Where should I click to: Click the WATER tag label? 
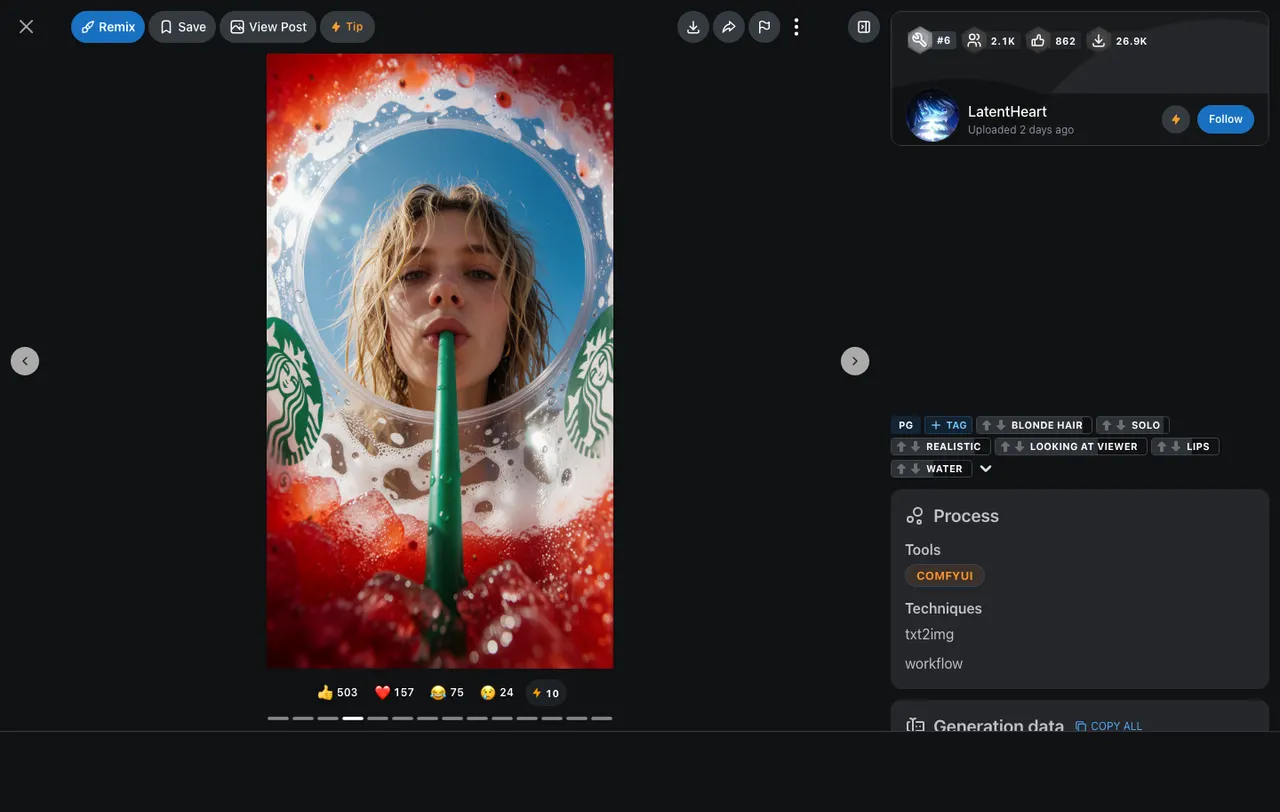coord(944,469)
